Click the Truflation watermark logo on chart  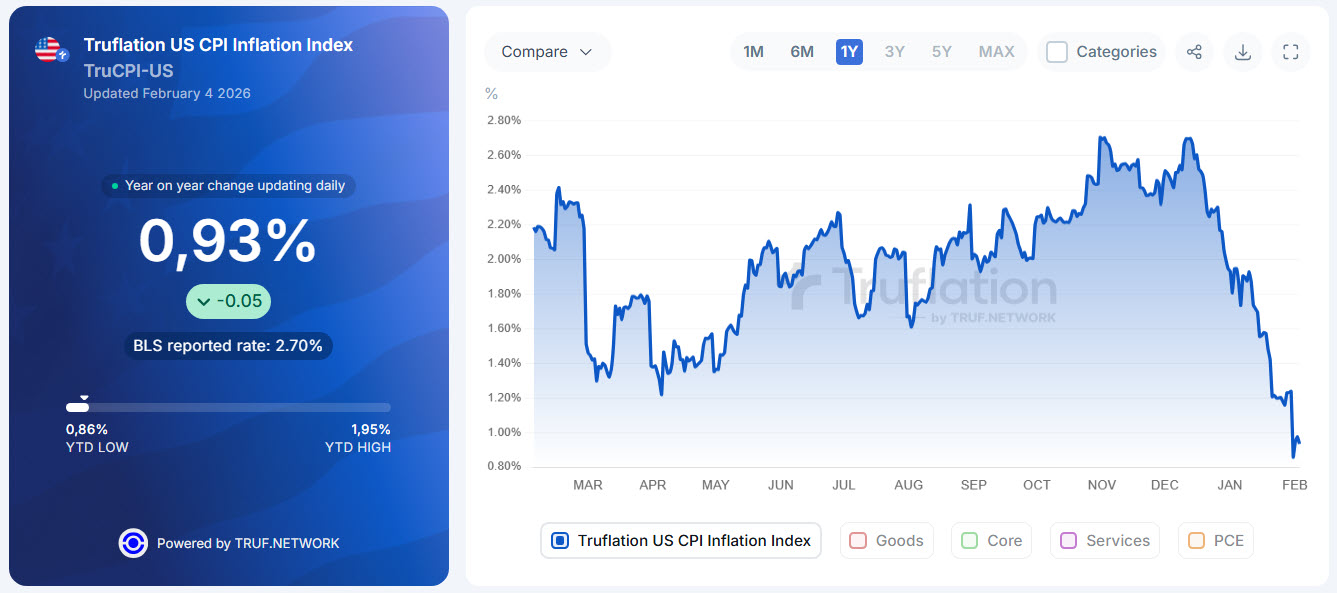click(x=923, y=292)
